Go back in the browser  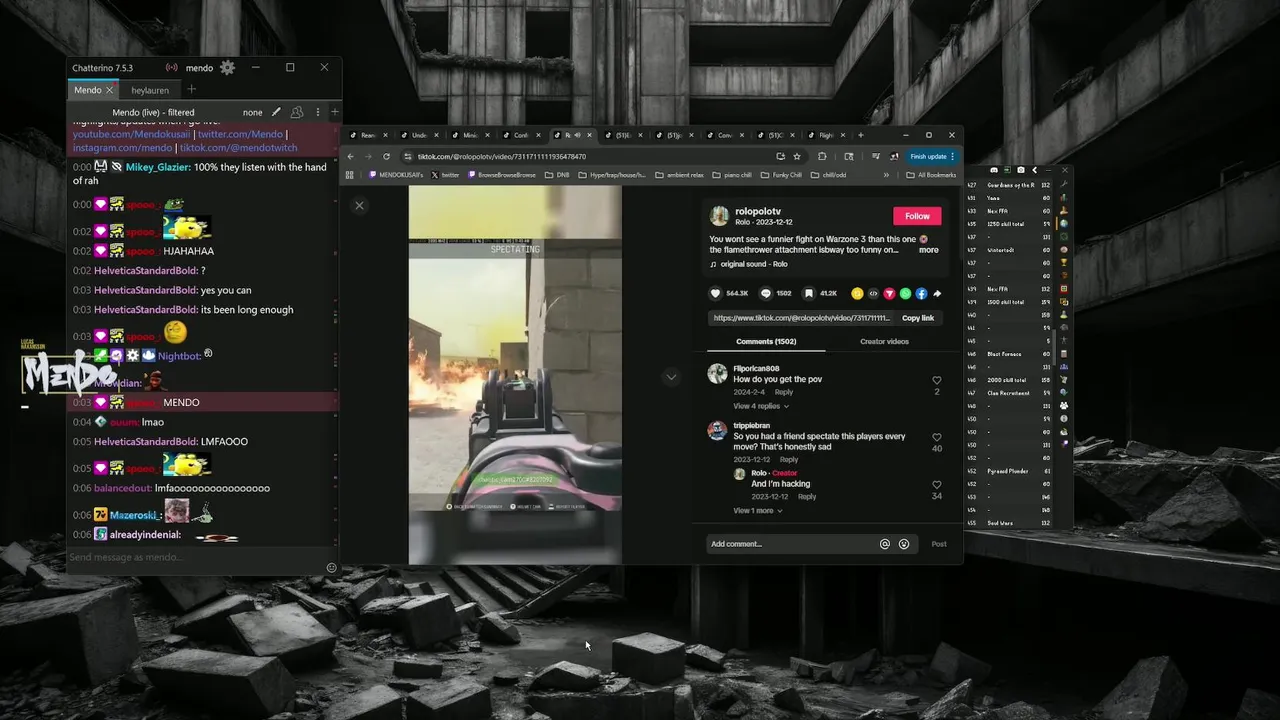pos(350,156)
